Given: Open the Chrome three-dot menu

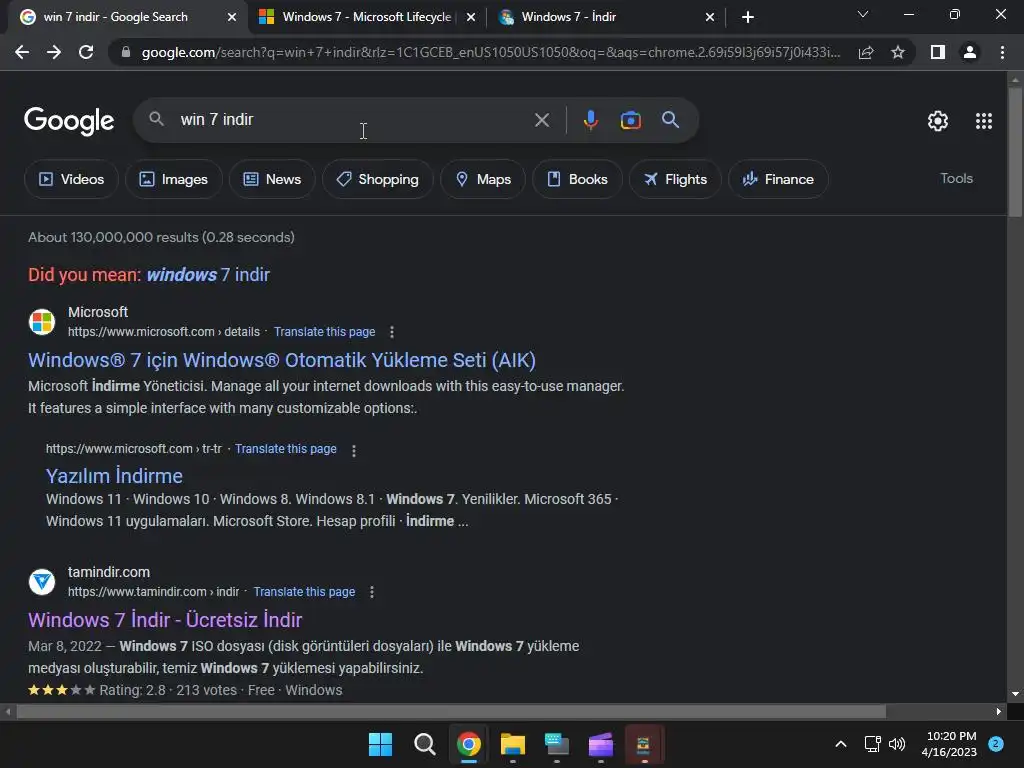Looking at the screenshot, I should point(1002,52).
